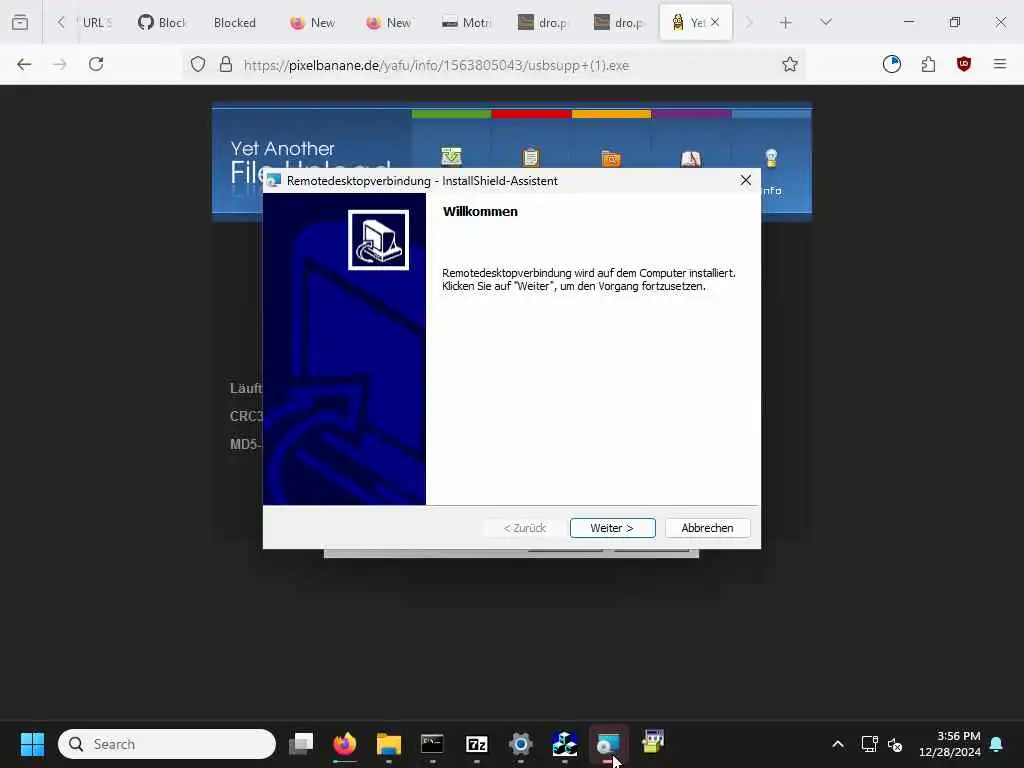This screenshot has width=1024, height=768.
Task: Open the clock and date flyout
Action: [x=950, y=744]
